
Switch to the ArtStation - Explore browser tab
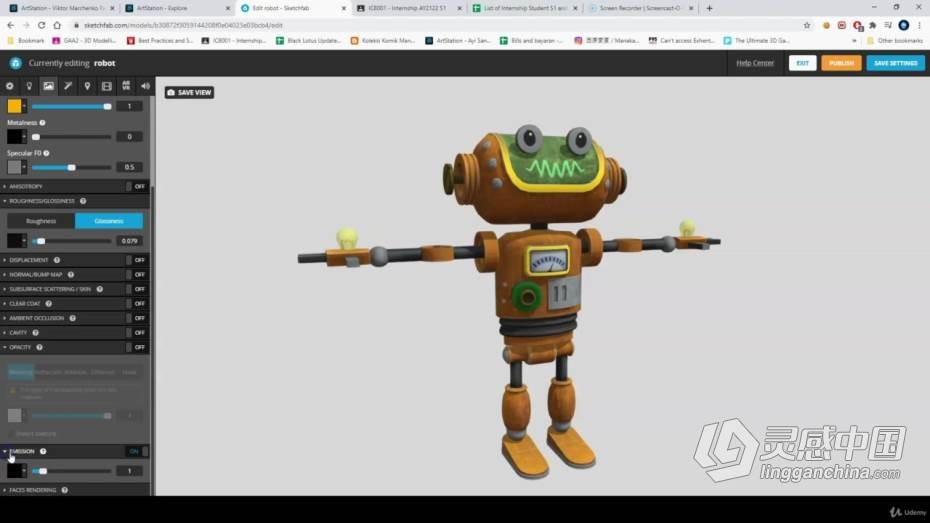point(175,8)
